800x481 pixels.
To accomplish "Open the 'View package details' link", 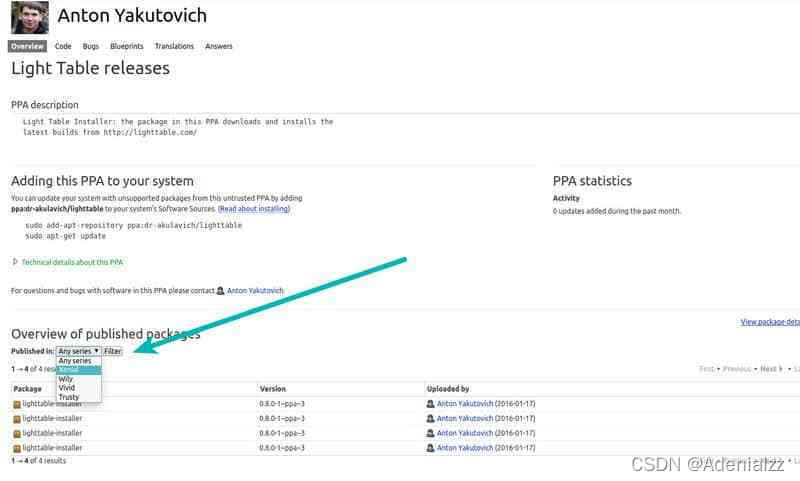I will pyautogui.click(x=770, y=322).
